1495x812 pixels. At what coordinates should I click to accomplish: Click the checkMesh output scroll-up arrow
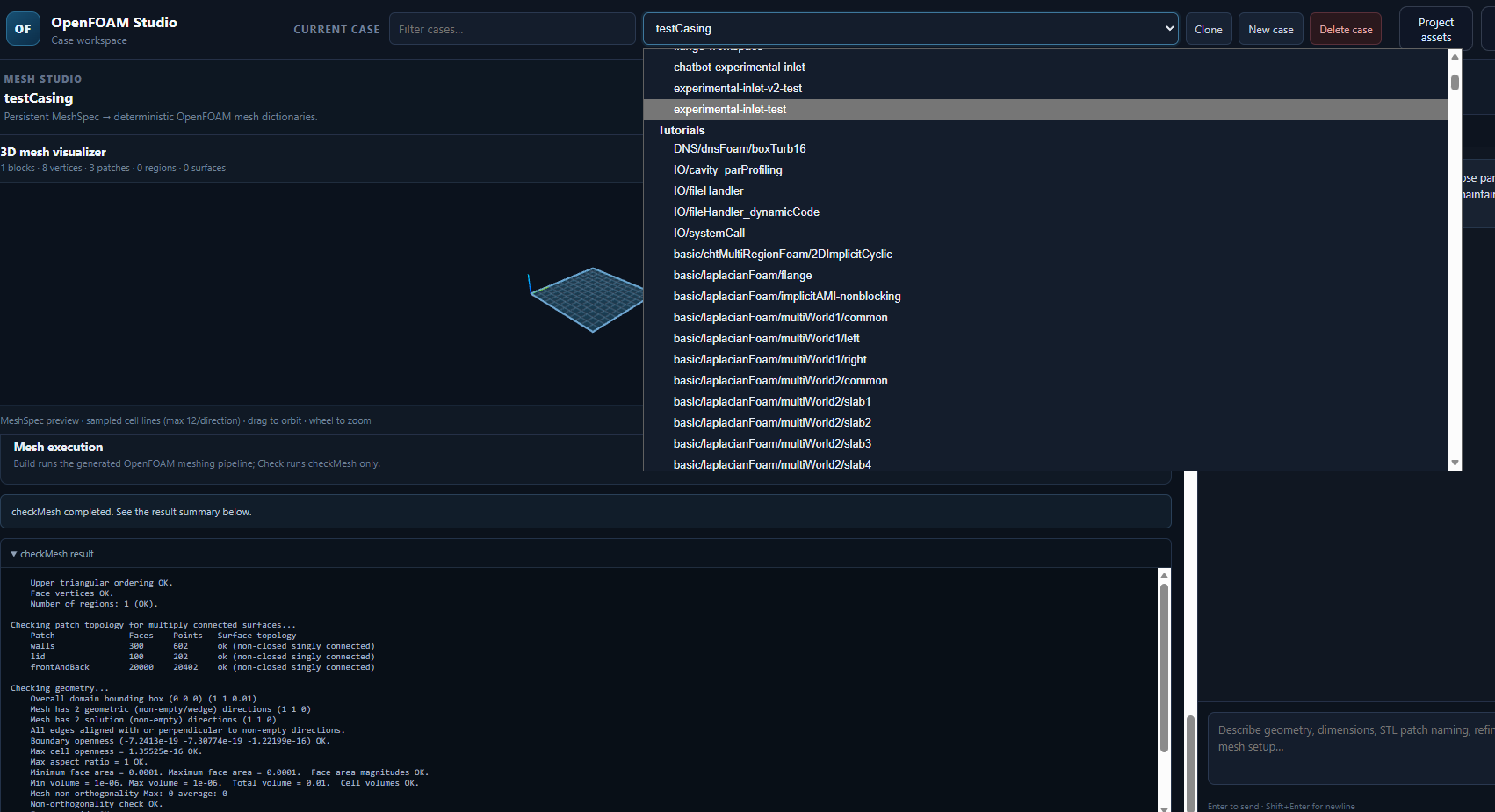(1164, 576)
